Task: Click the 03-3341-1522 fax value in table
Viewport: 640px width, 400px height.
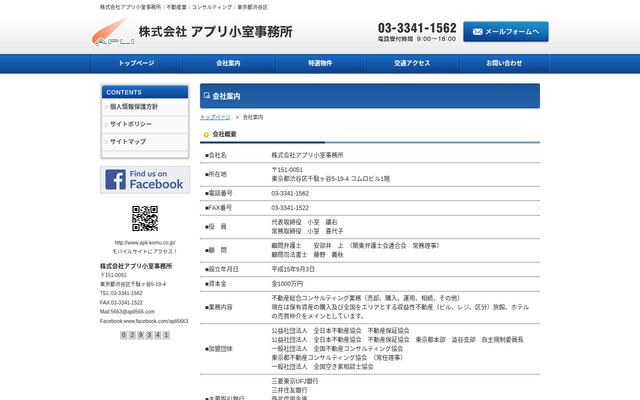Action: pos(290,208)
